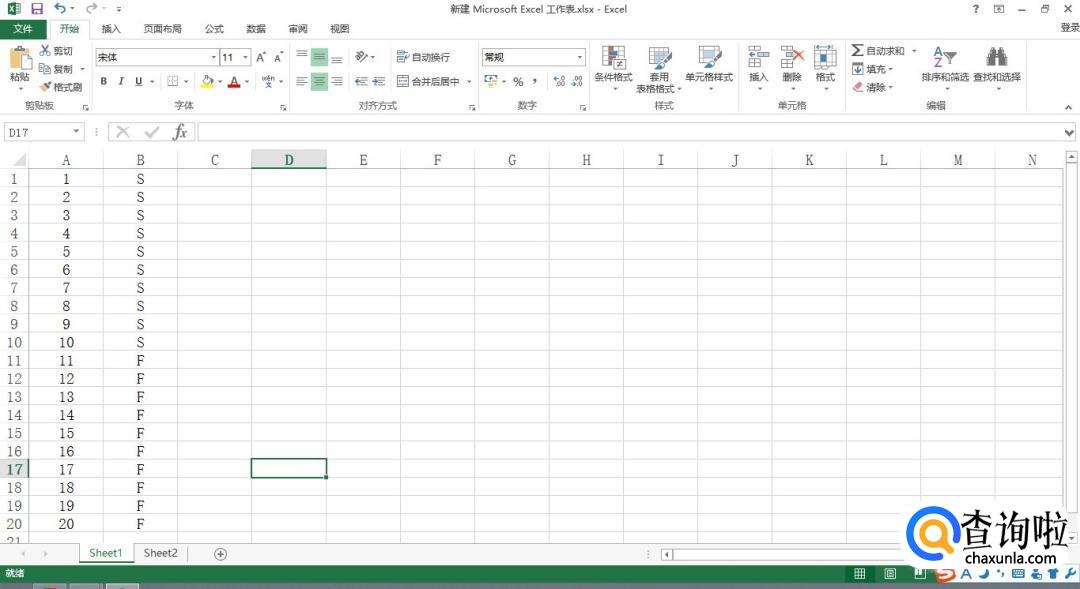Open the 文件 File tab

point(23,29)
